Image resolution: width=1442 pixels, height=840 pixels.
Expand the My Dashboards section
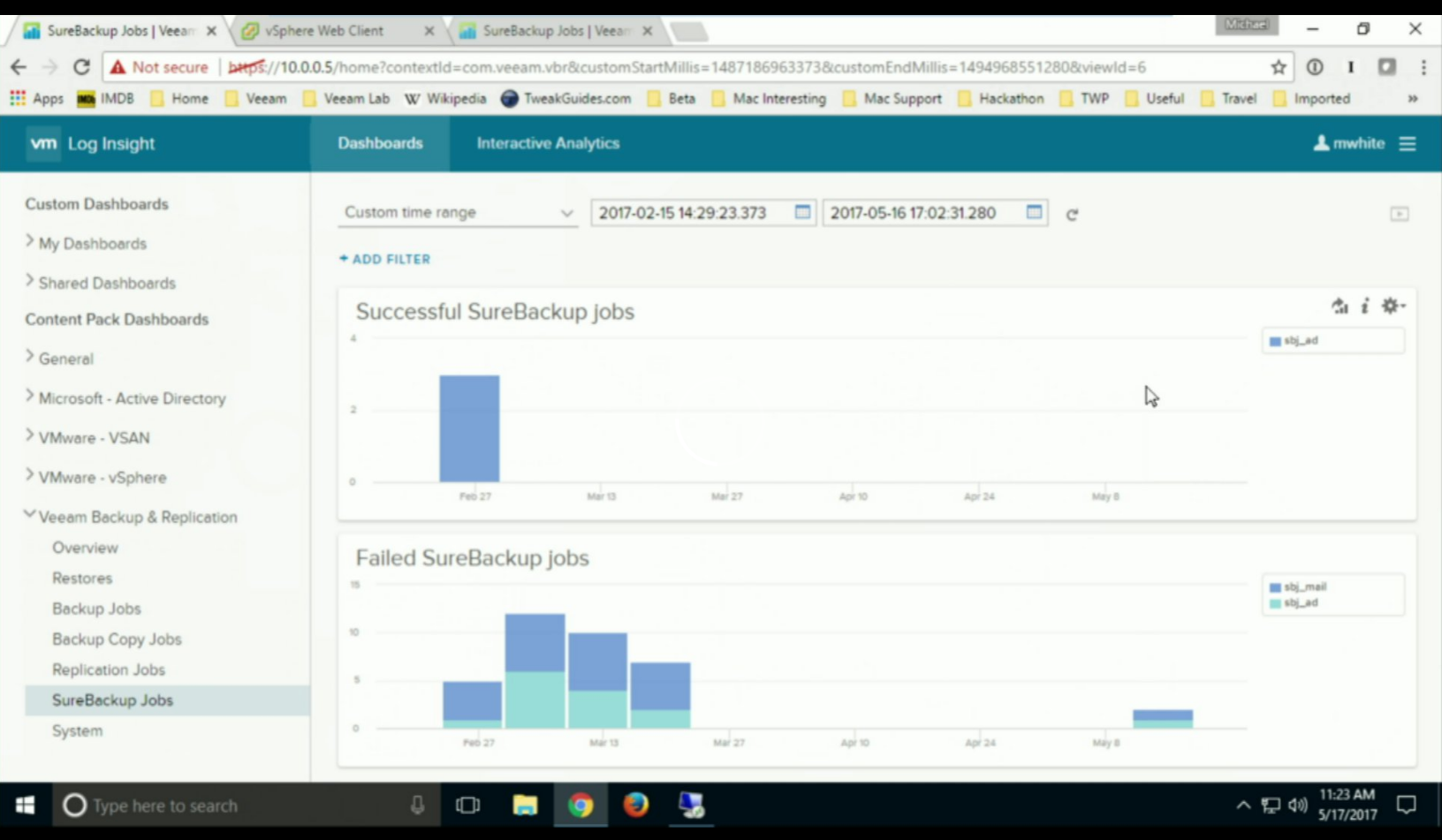click(86, 244)
